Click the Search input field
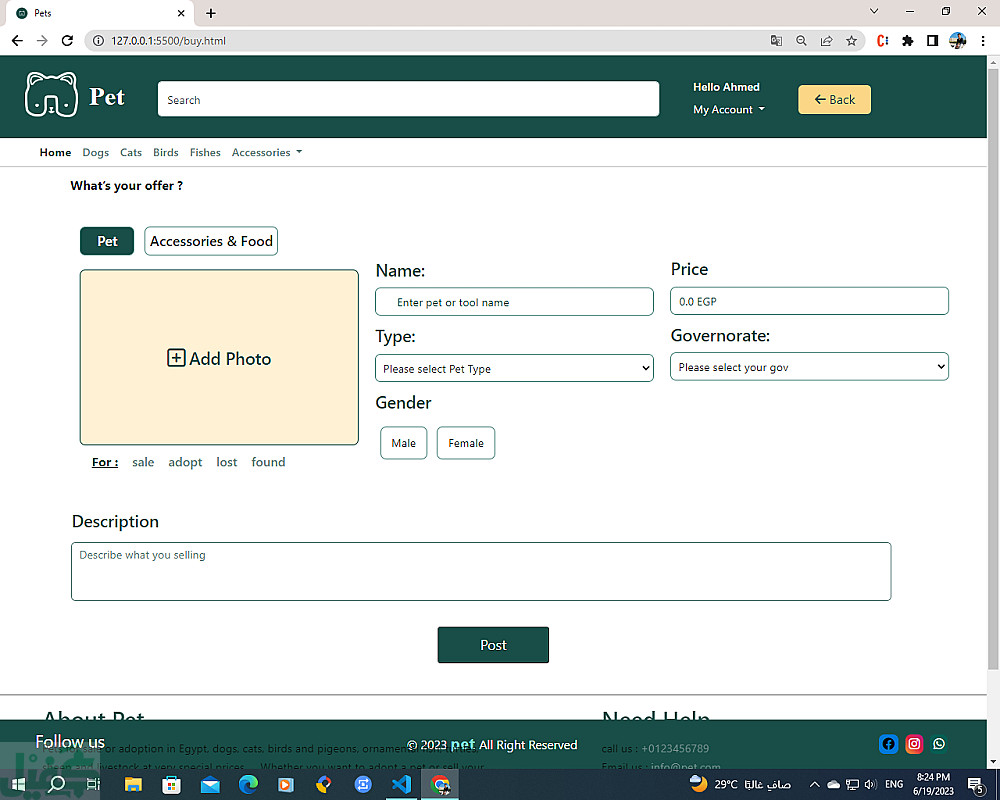This screenshot has width=1000, height=800. coord(408,99)
